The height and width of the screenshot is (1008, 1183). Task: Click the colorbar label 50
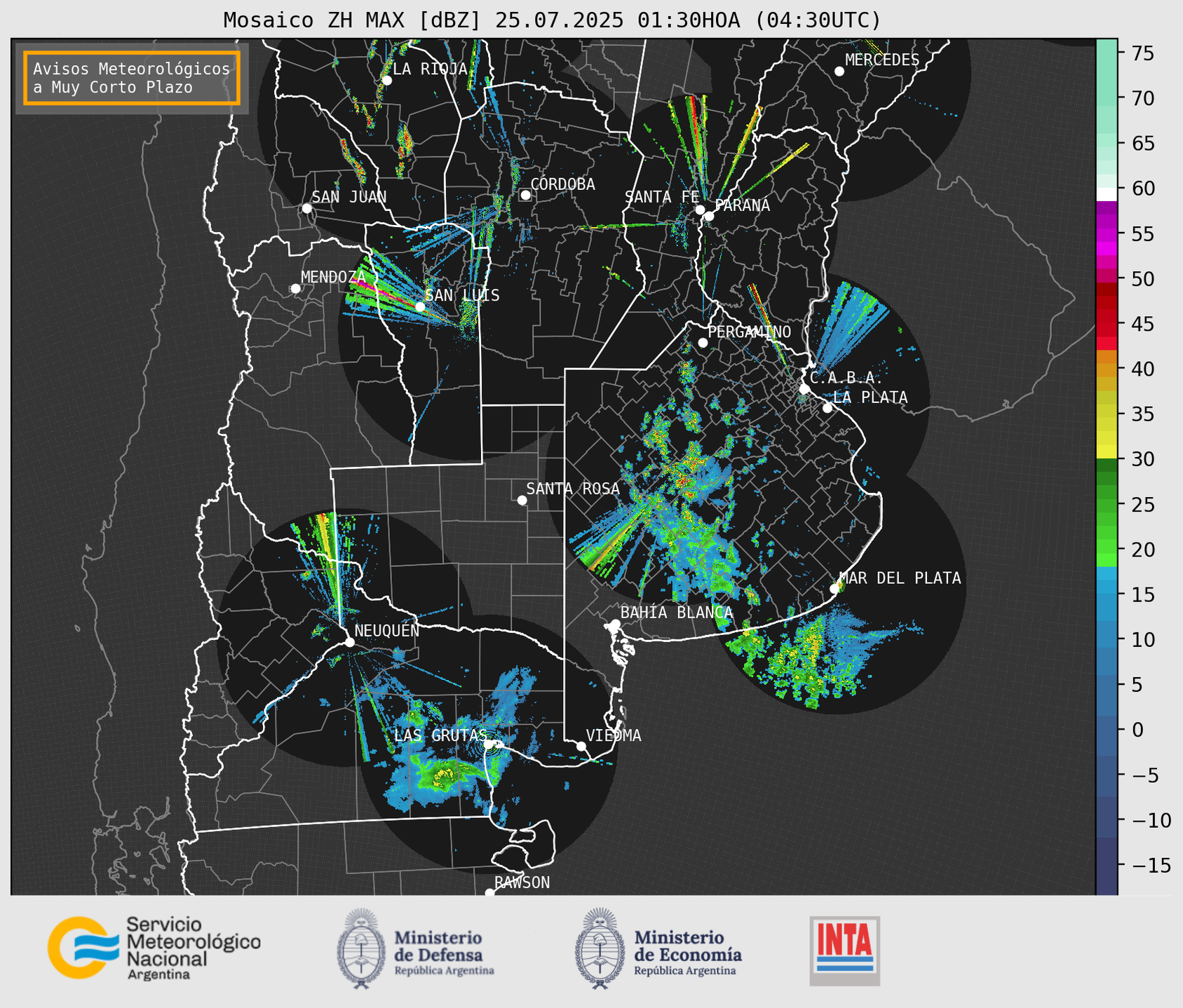1143,279
